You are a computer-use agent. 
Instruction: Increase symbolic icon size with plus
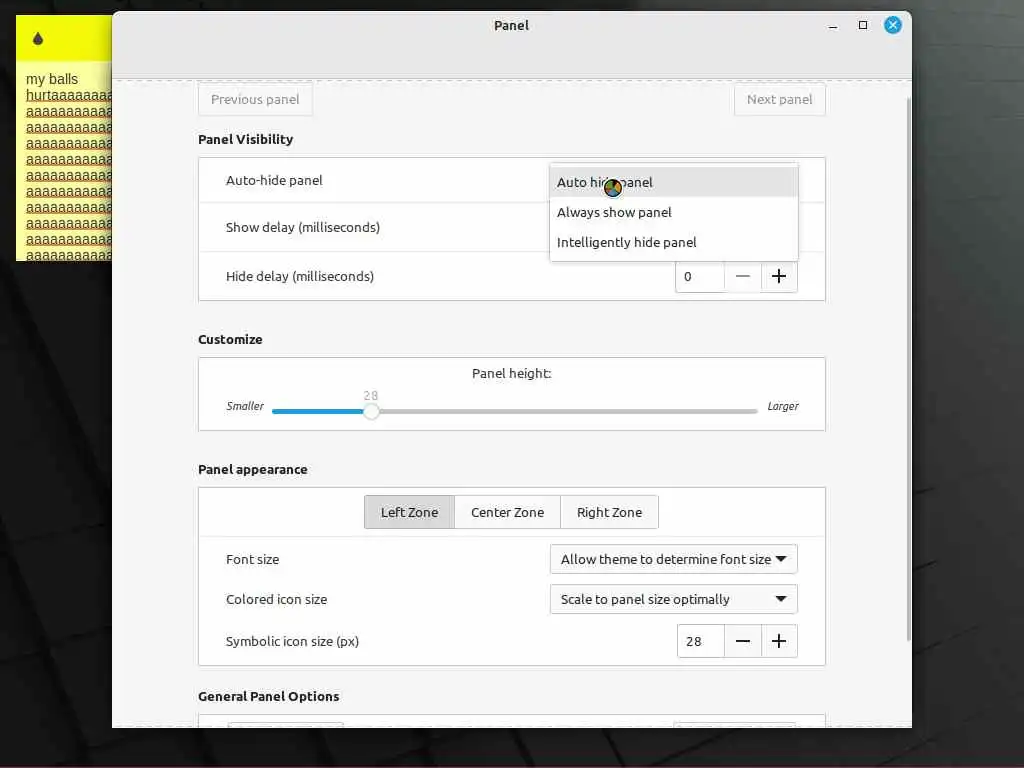(779, 641)
